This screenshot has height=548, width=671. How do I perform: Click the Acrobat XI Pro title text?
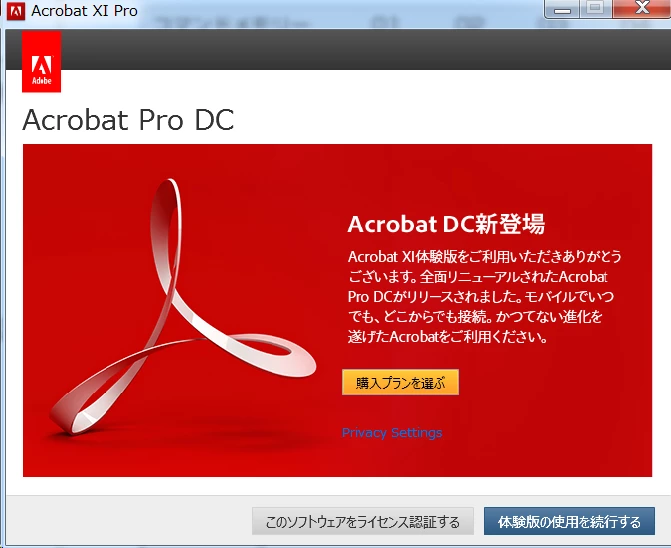point(84,11)
